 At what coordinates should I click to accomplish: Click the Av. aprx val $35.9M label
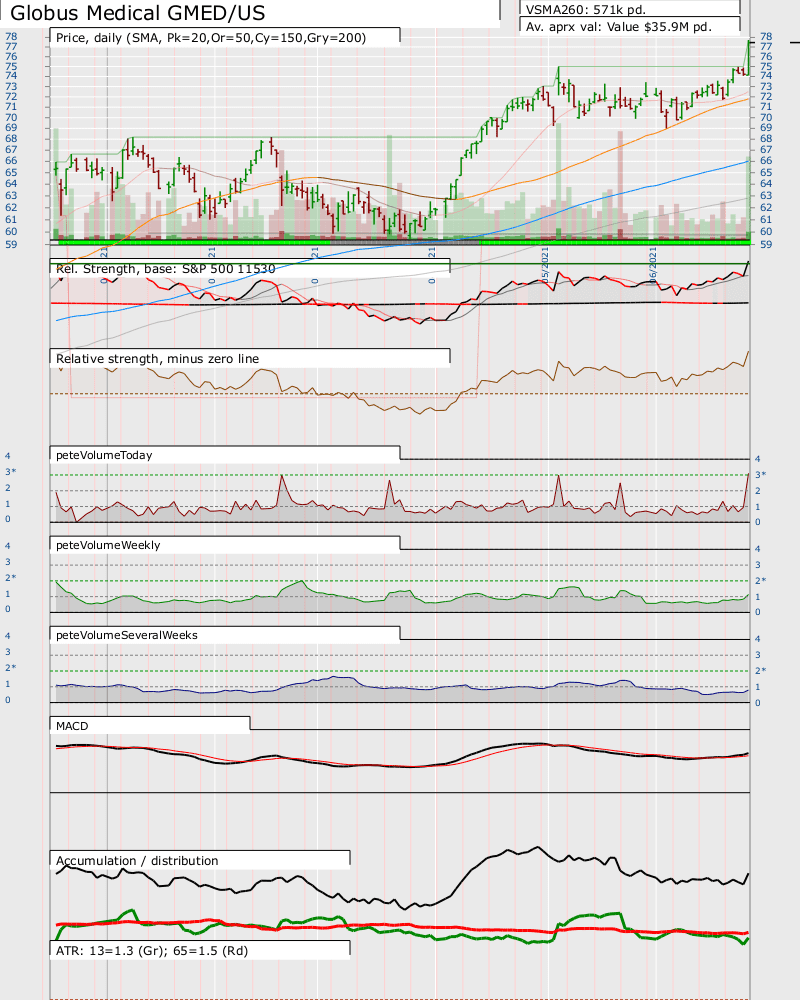click(x=619, y=27)
